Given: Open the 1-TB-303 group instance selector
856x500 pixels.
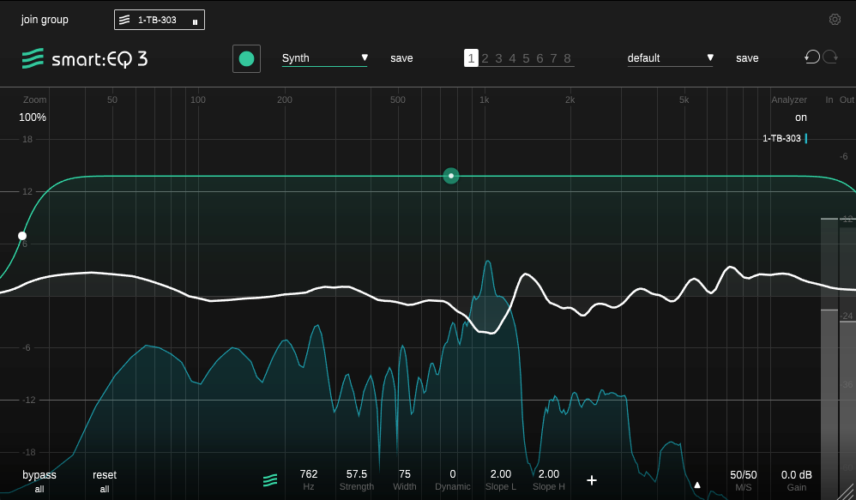Looking at the screenshot, I should click(x=159, y=20).
